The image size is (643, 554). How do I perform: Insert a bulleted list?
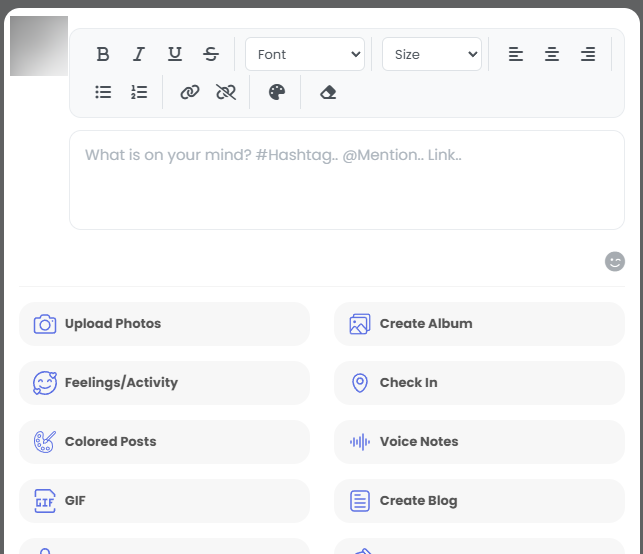(x=103, y=92)
